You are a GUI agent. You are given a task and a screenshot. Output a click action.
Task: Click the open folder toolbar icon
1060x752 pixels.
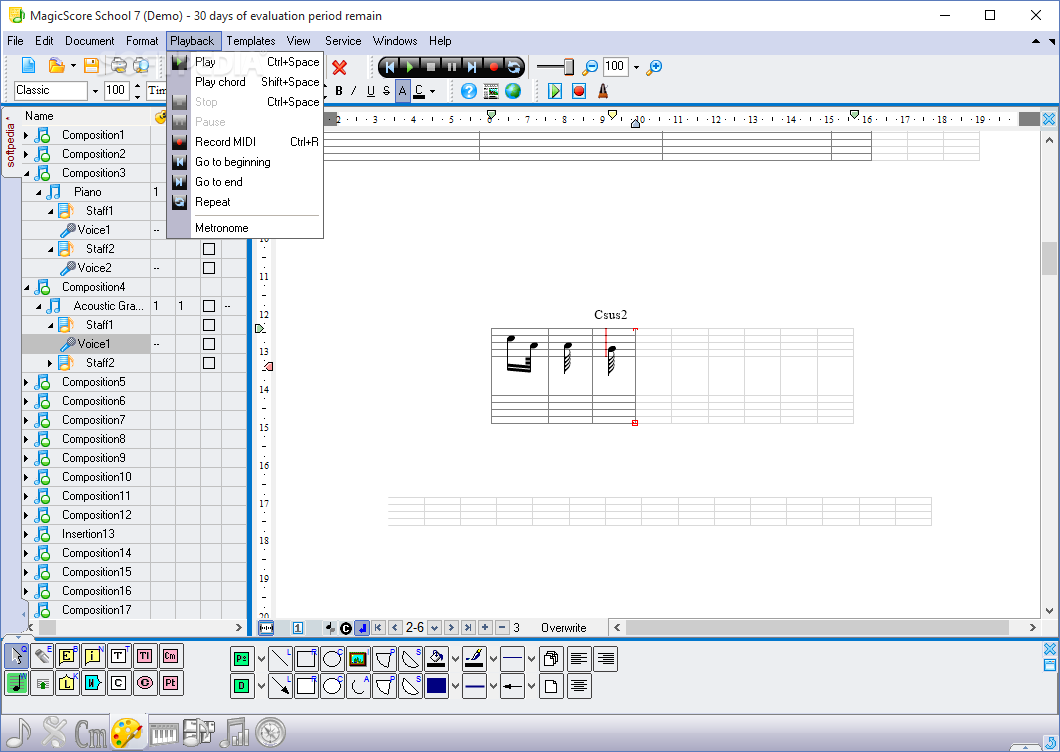tap(57, 66)
